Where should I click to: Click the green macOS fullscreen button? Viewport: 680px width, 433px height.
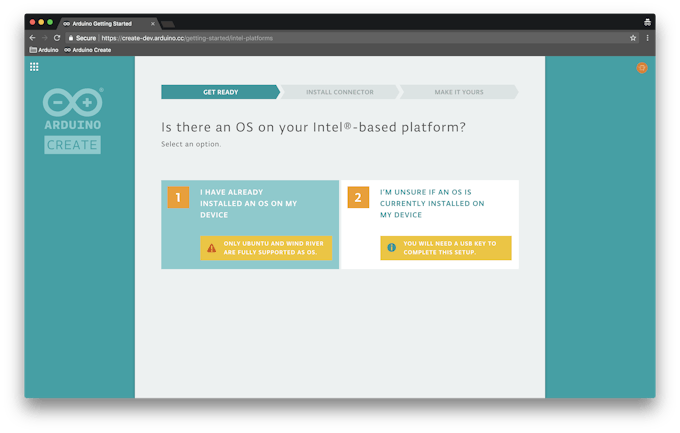(x=50, y=22)
